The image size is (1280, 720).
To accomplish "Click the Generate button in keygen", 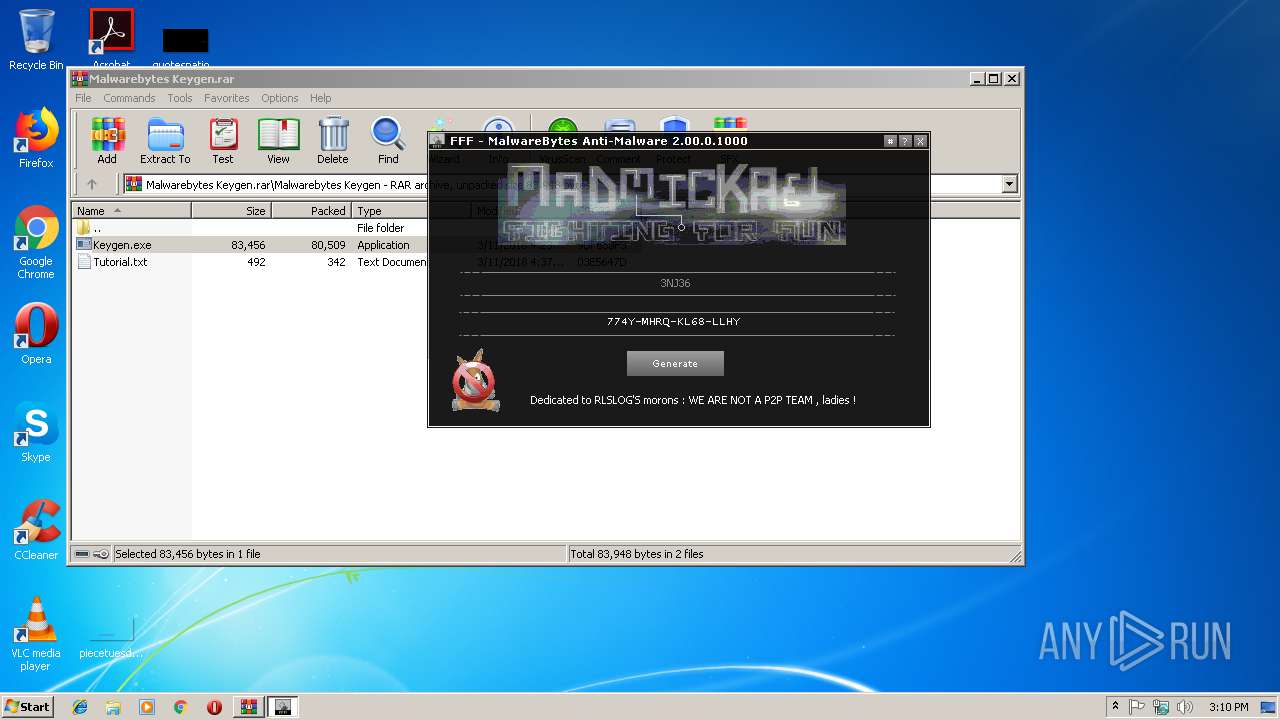I will [x=675, y=363].
